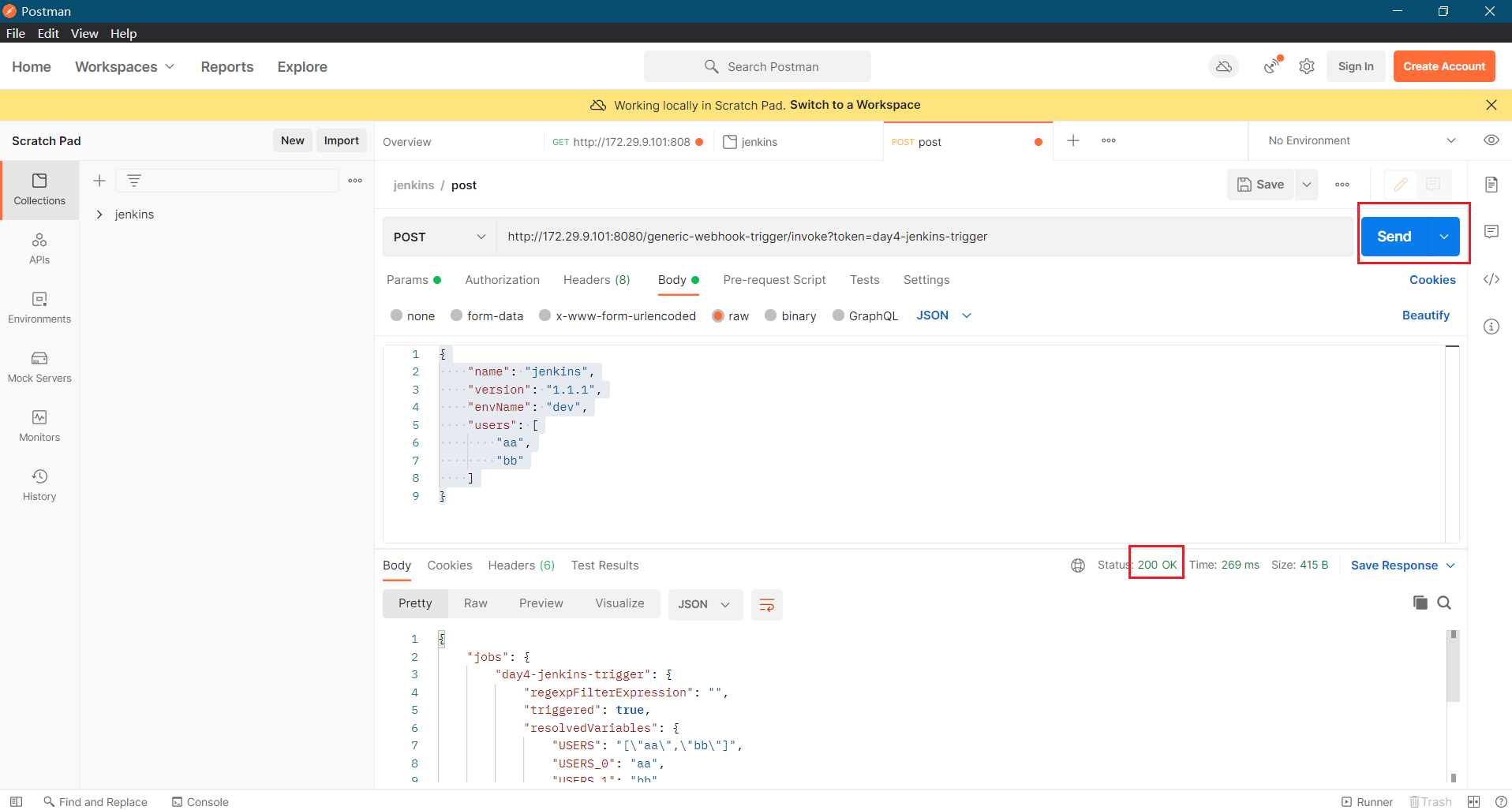This screenshot has width=1512, height=810.
Task: Open the code snippet icon
Action: [1491, 279]
